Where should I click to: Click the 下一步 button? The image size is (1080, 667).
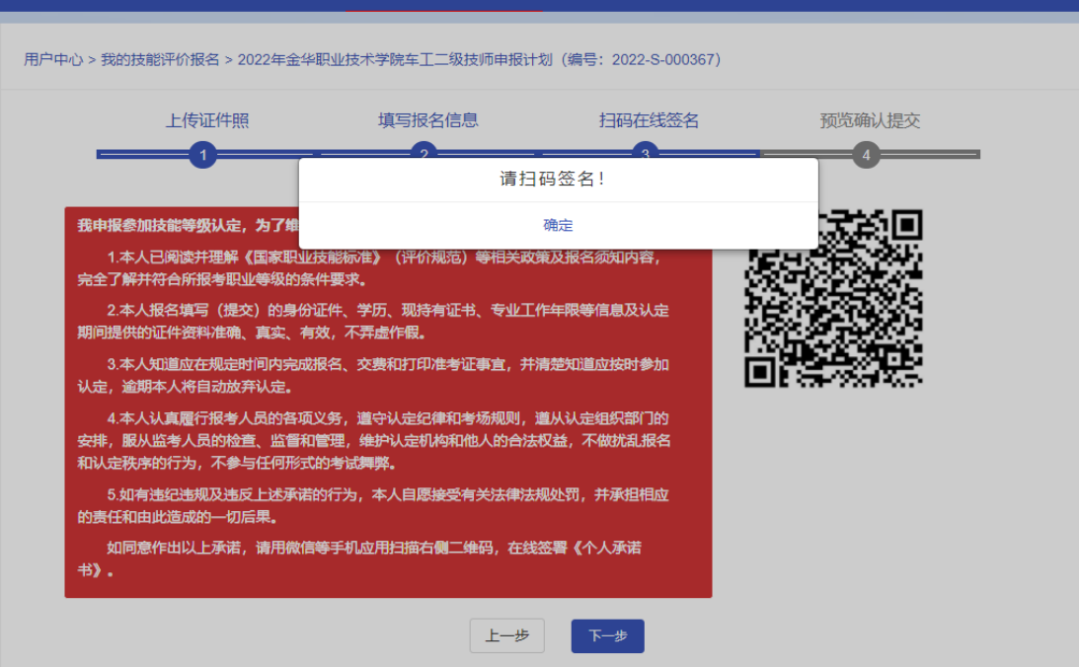[607, 636]
